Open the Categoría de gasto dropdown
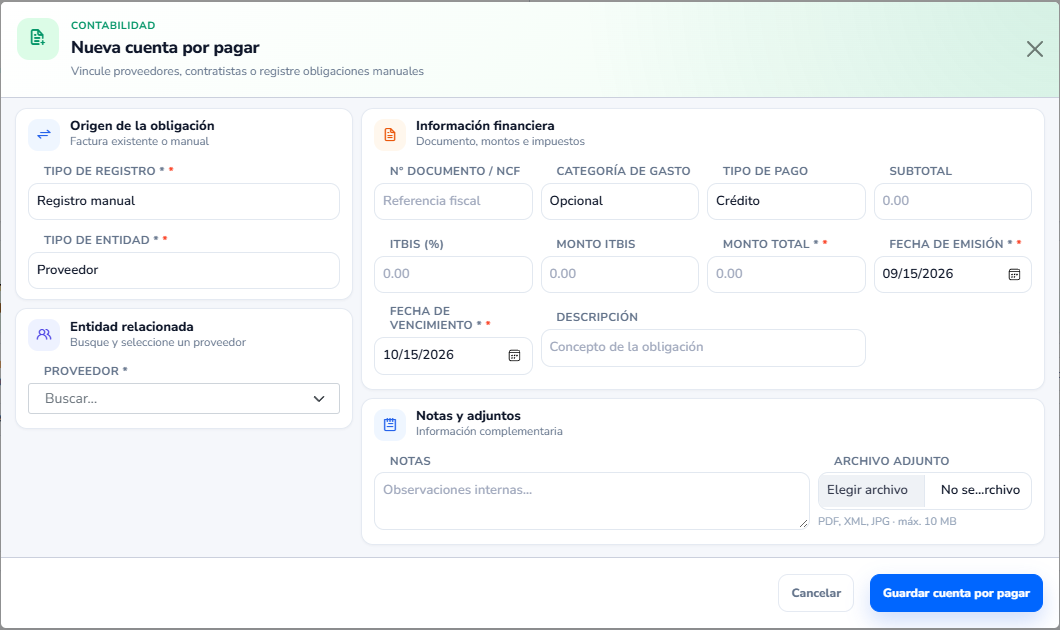Viewport: 1060px width, 630px height. pos(620,201)
